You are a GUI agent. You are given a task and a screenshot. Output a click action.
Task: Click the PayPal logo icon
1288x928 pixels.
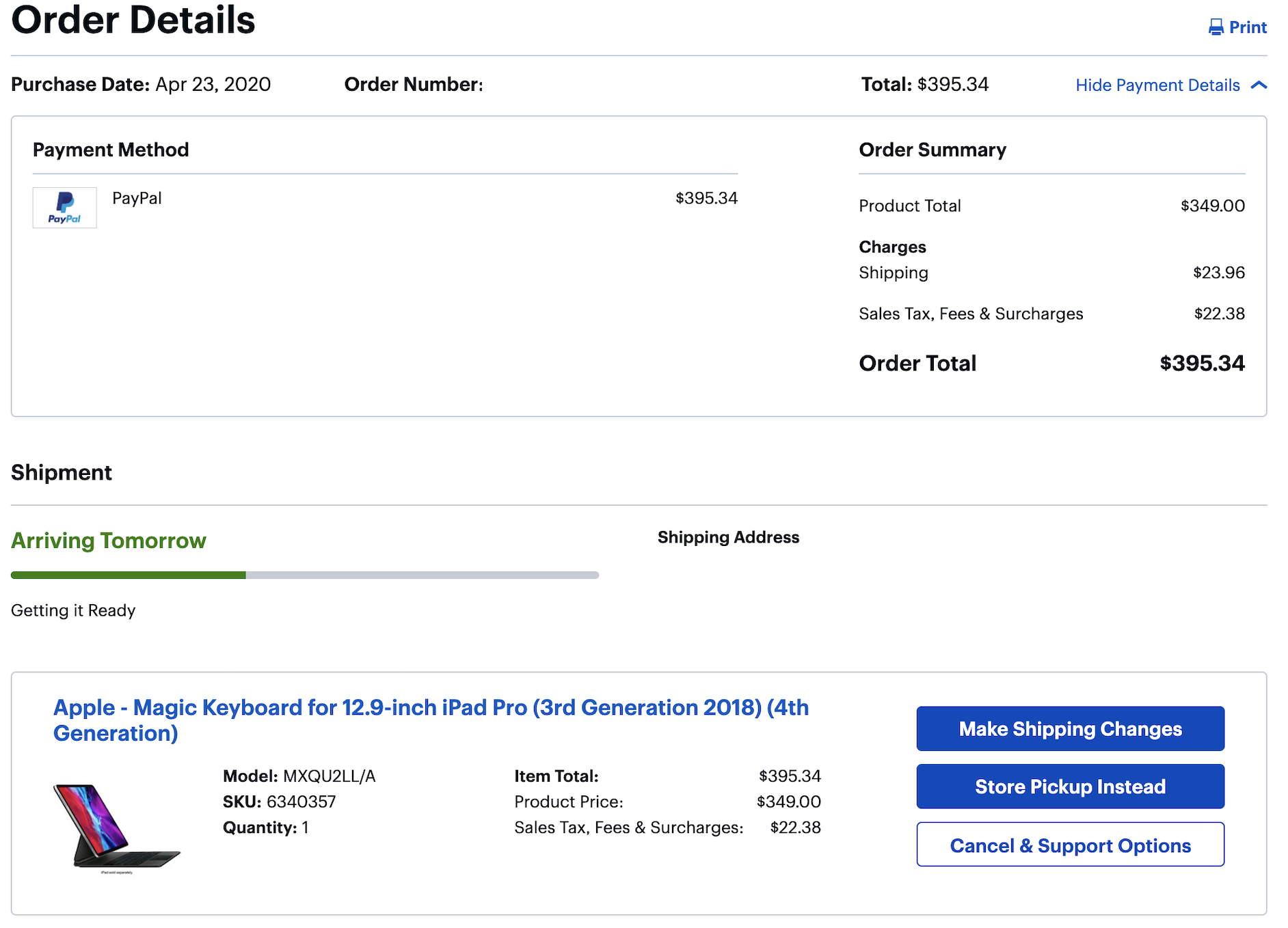click(64, 208)
